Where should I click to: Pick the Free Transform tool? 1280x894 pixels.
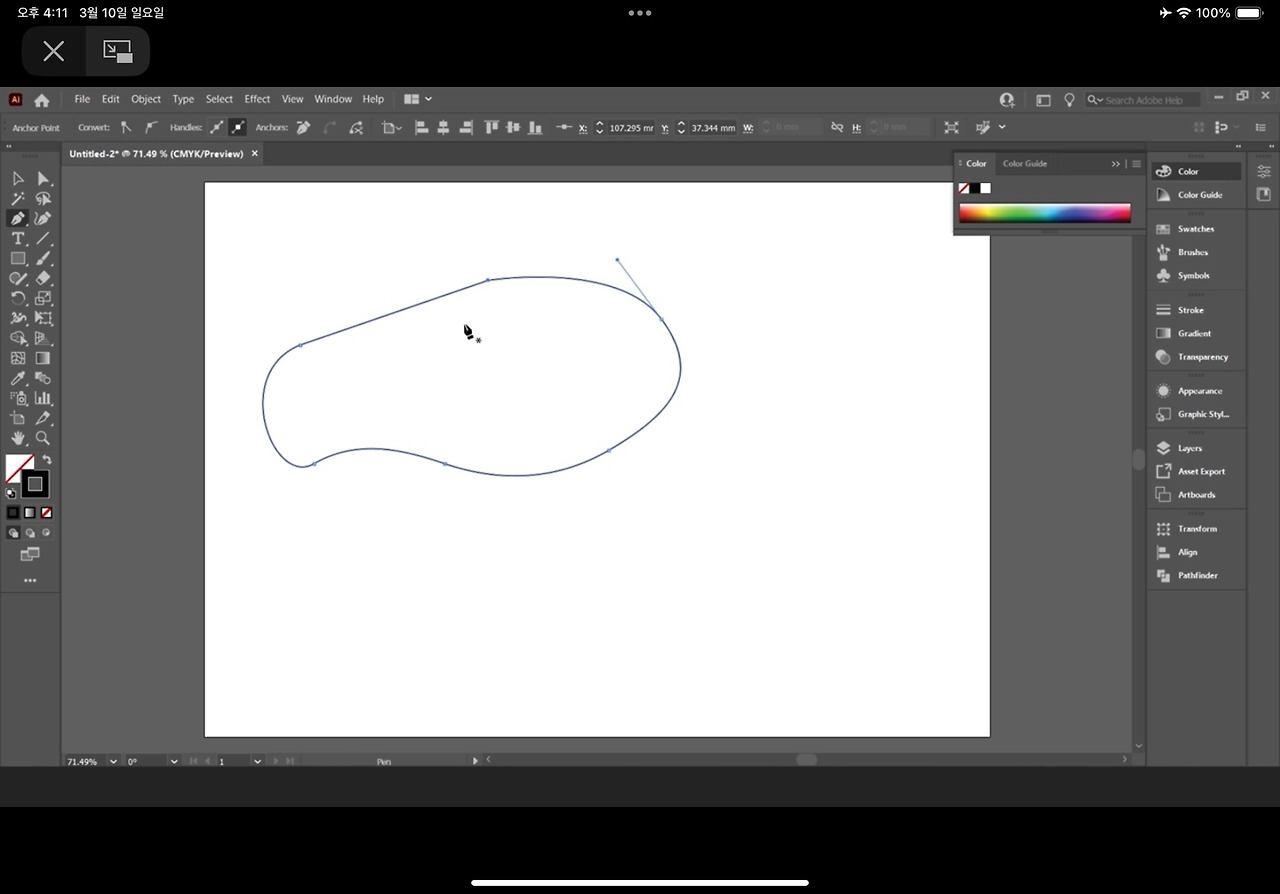tap(43, 318)
